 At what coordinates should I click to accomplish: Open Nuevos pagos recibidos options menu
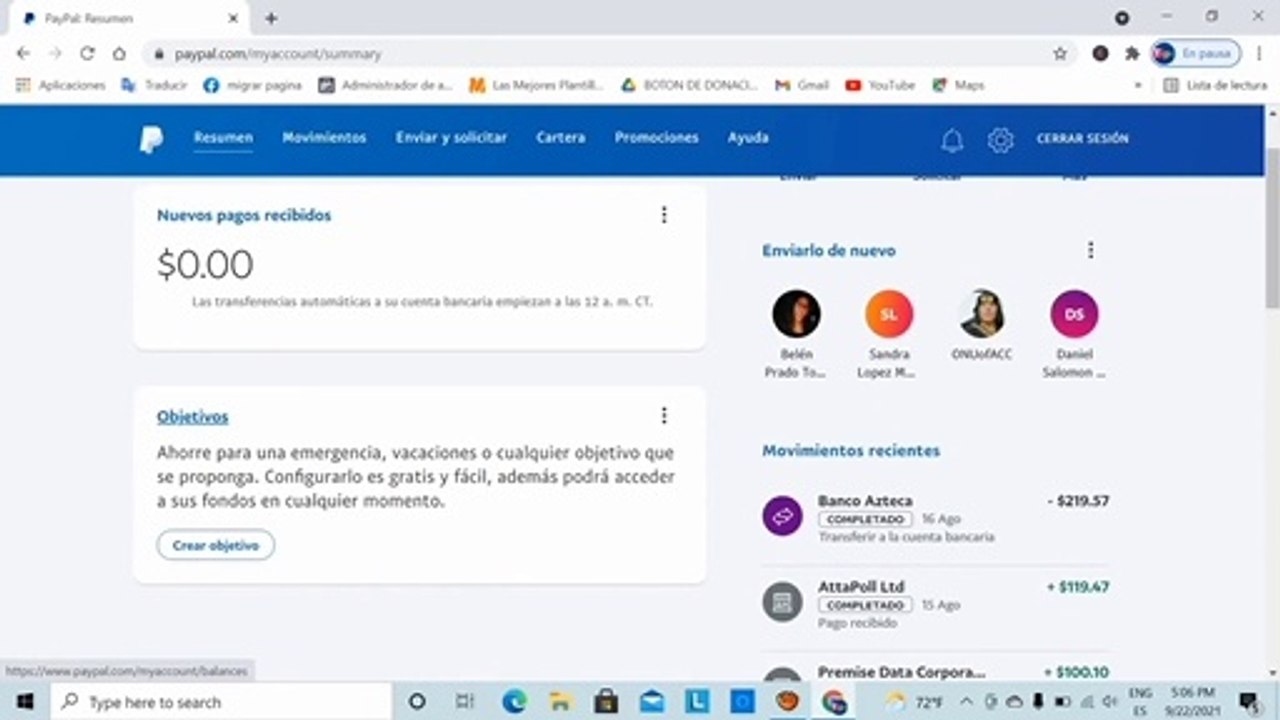pos(664,215)
